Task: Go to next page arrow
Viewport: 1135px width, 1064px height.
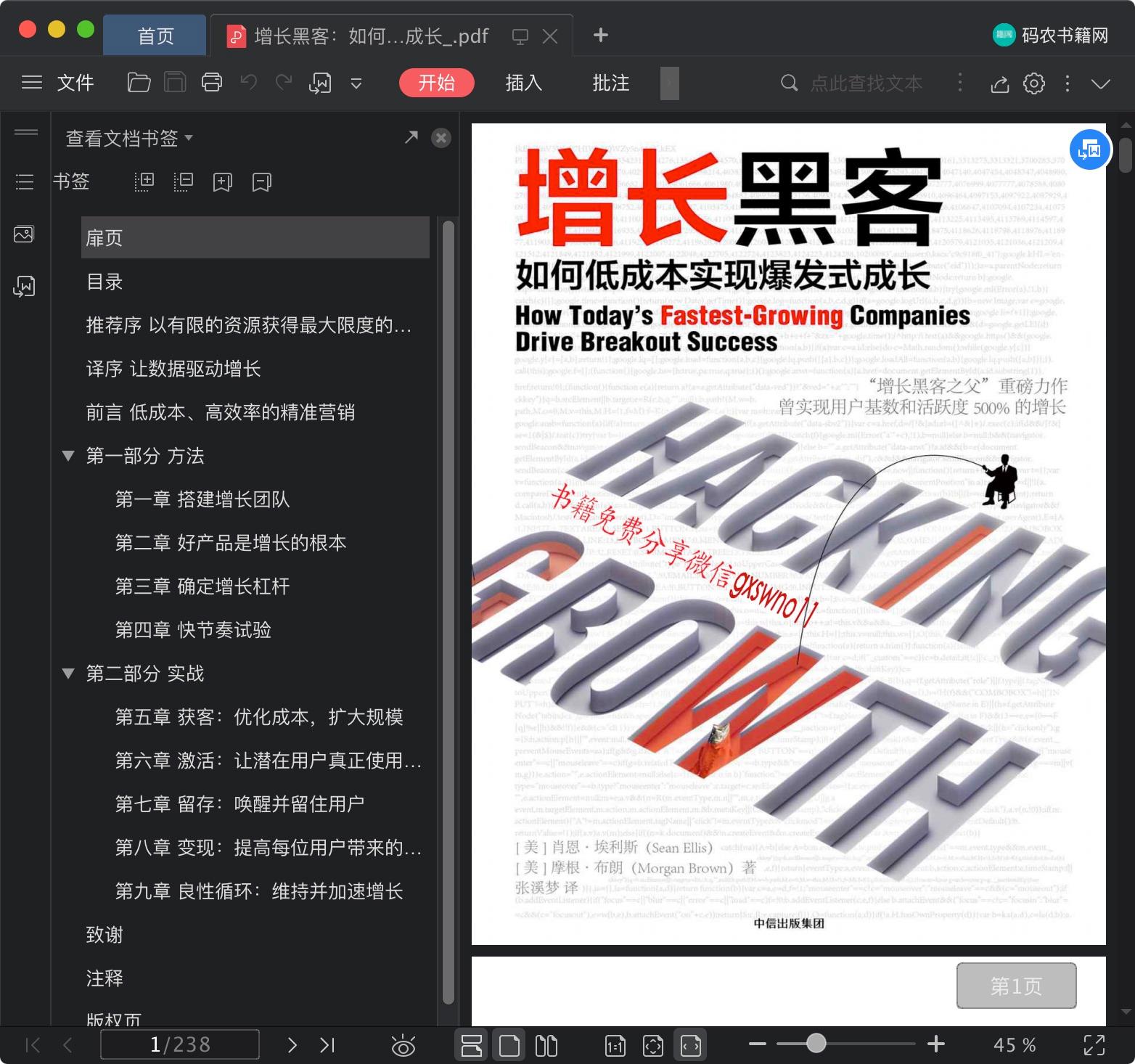Action: [292, 1045]
